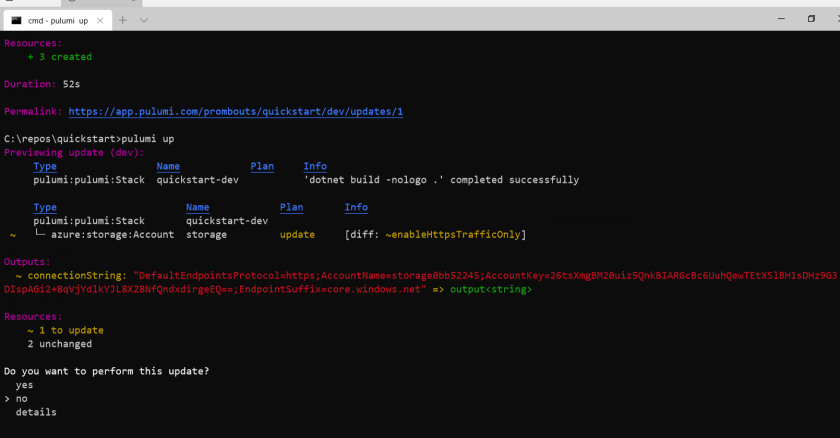This screenshot has width=840, height=438.
Task: Minimize the terminal window
Action: tap(781, 19)
